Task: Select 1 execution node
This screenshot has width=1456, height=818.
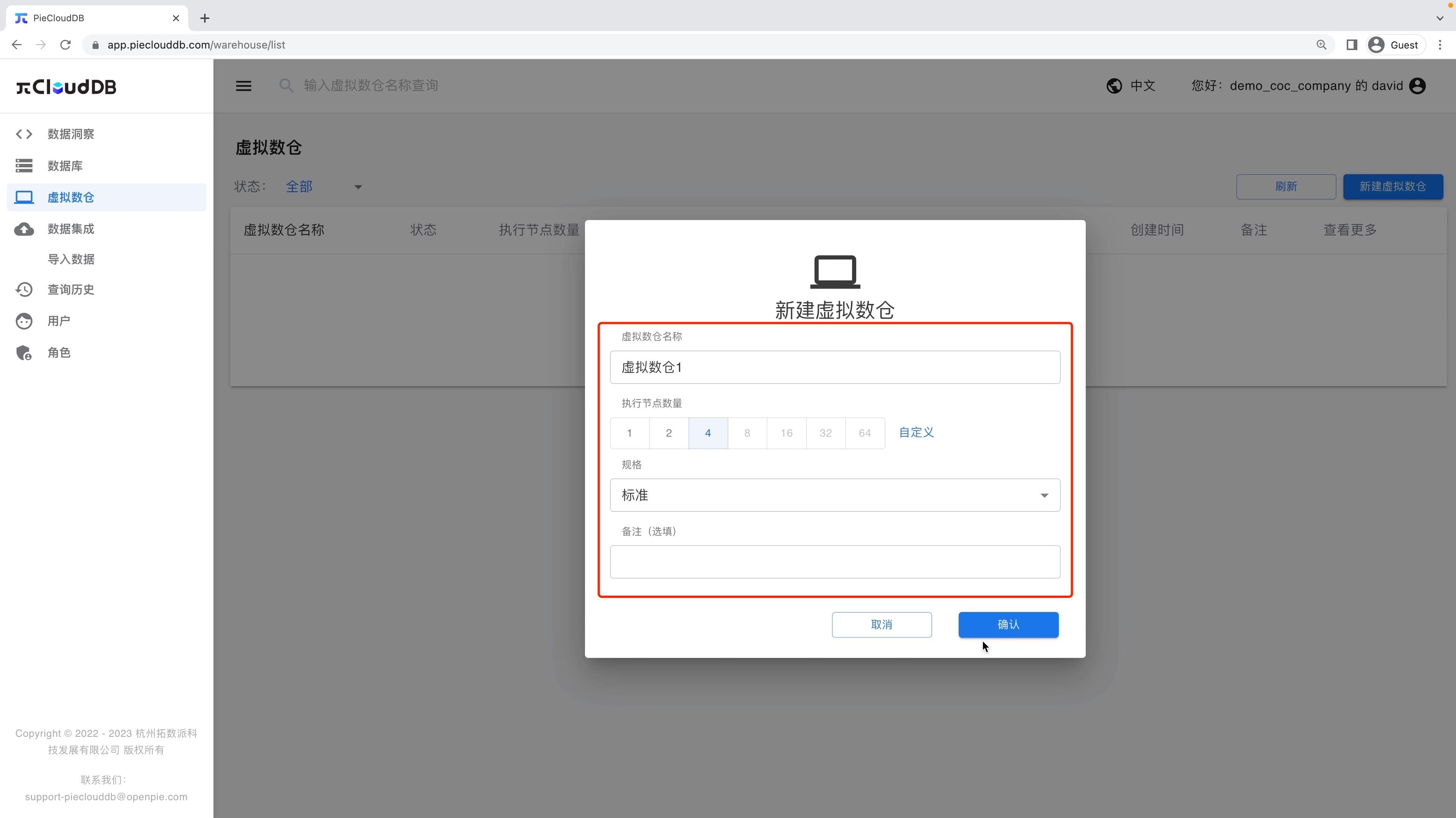Action: click(629, 433)
